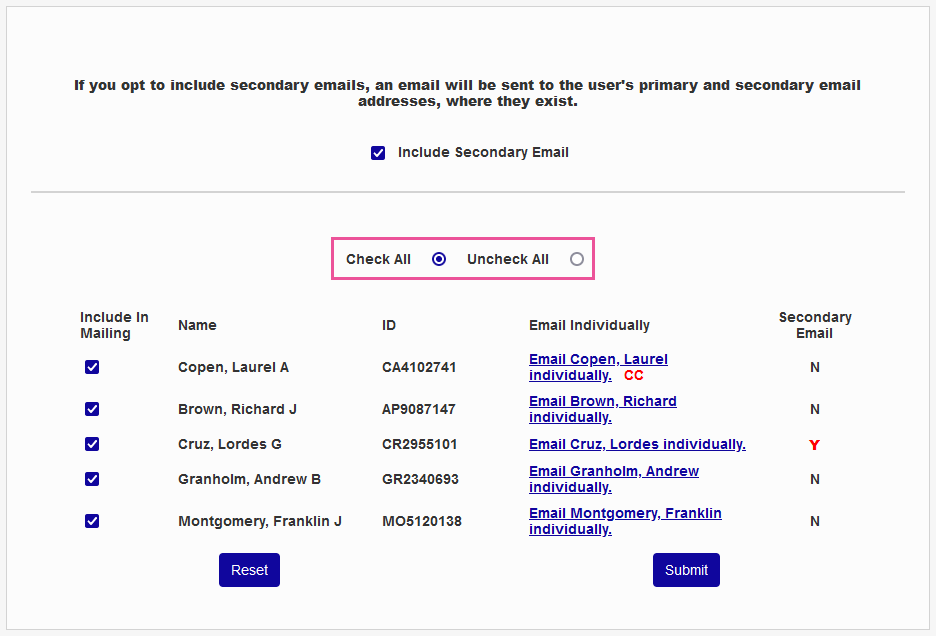Click Email Cruz, Lordes individually link

click(x=637, y=444)
